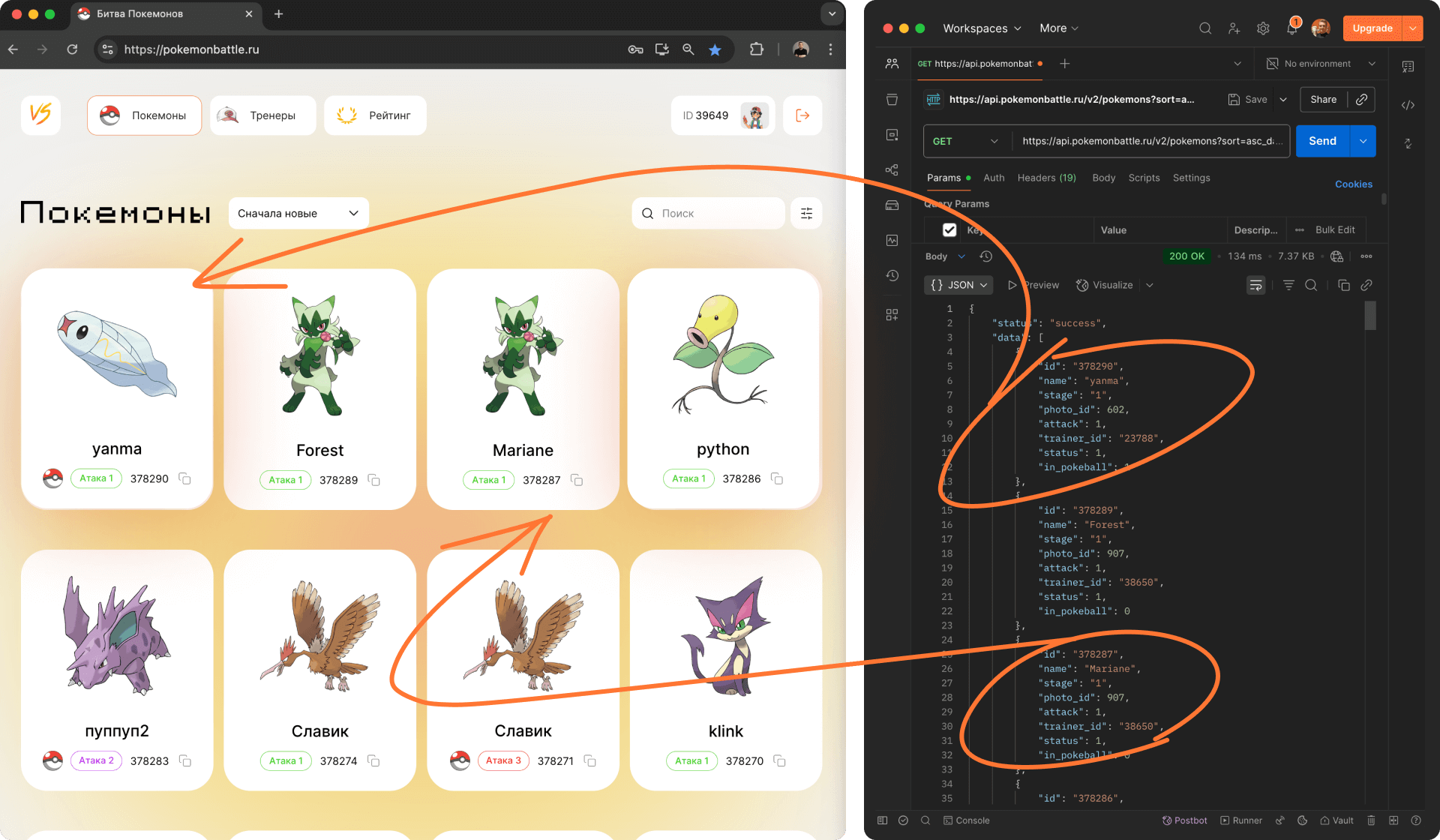The width and height of the screenshot is (1440, 840).
Task: Open the Тренеры navigation tab
Action: (x=262, y=115)
